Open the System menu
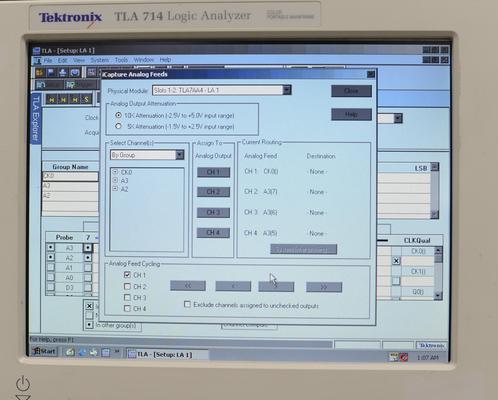The image size is (498, 400). point(100,60)
